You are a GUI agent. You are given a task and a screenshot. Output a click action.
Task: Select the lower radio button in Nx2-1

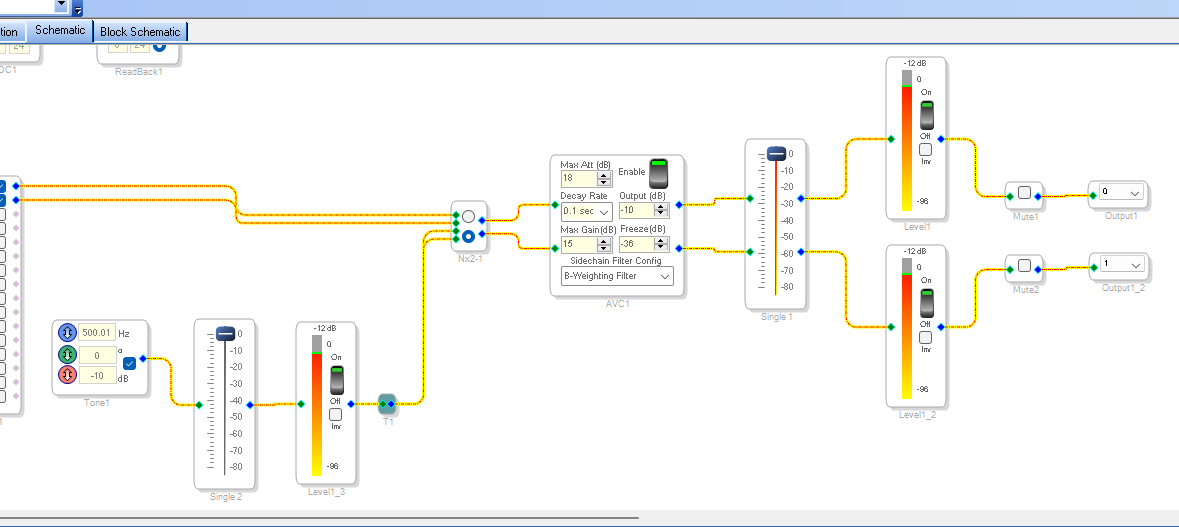pos(468,237)
